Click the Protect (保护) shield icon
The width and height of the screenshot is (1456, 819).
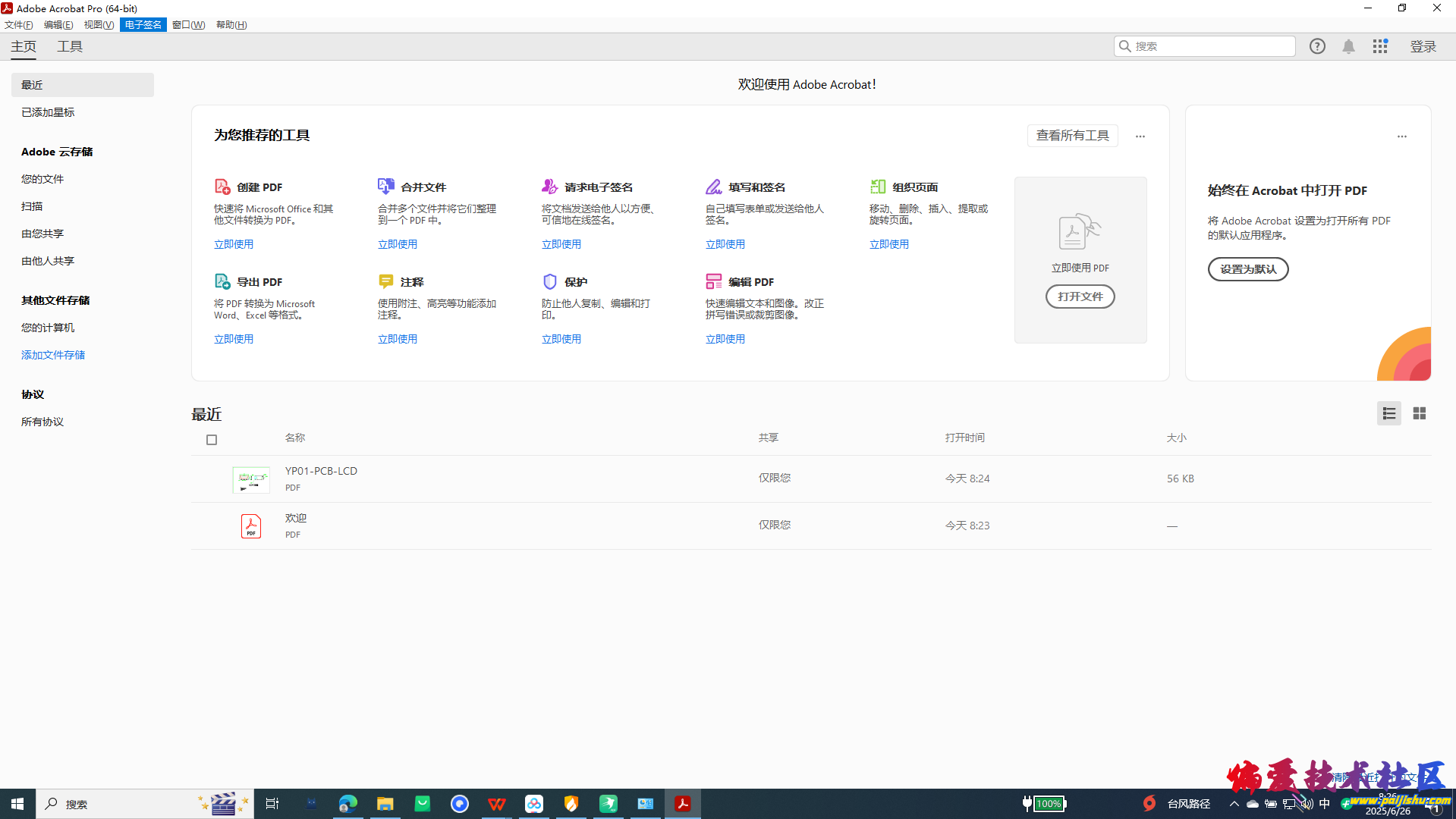click(549, 281)
